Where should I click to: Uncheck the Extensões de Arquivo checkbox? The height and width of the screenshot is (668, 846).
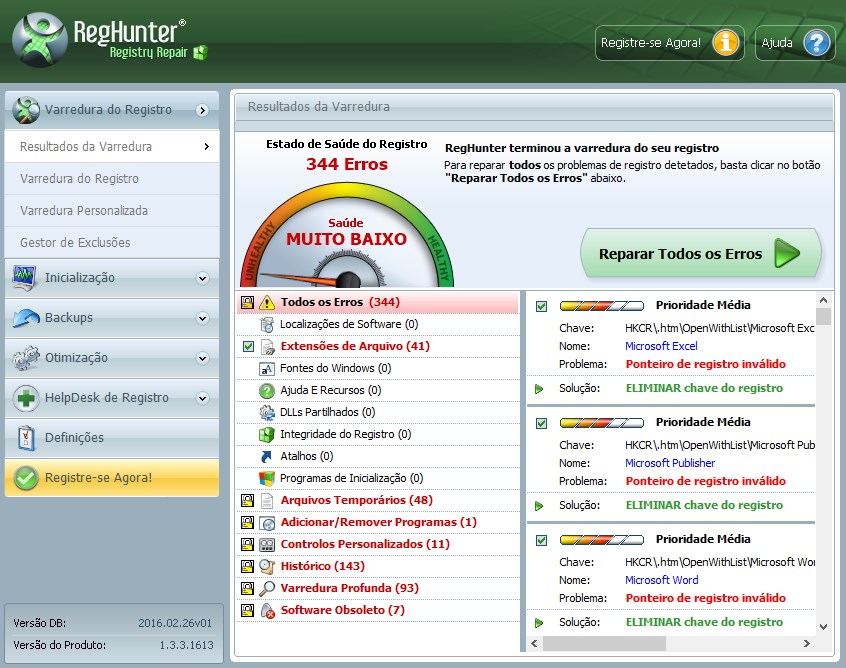248,346
